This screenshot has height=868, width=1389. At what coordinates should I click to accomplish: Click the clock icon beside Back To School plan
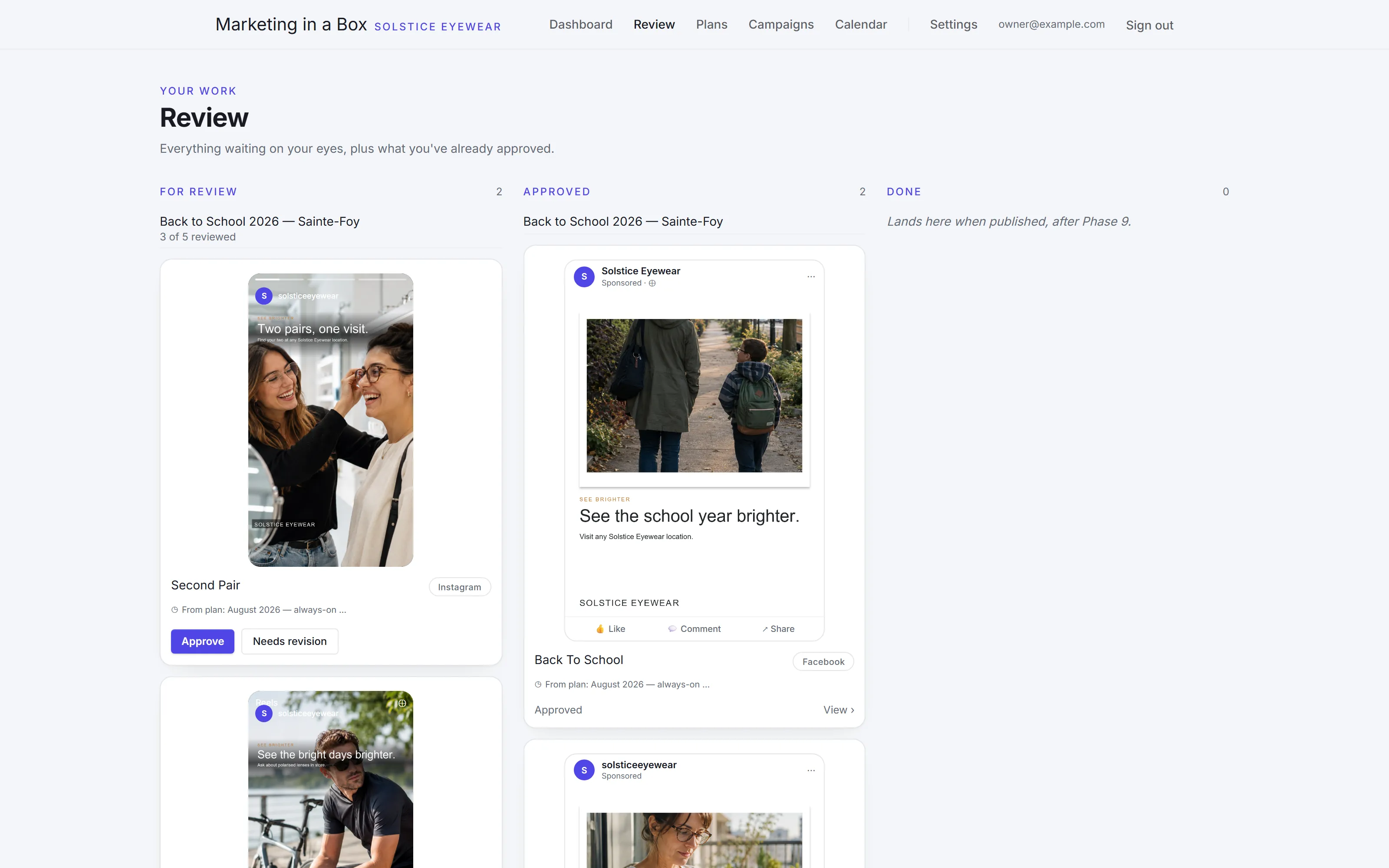538,684
